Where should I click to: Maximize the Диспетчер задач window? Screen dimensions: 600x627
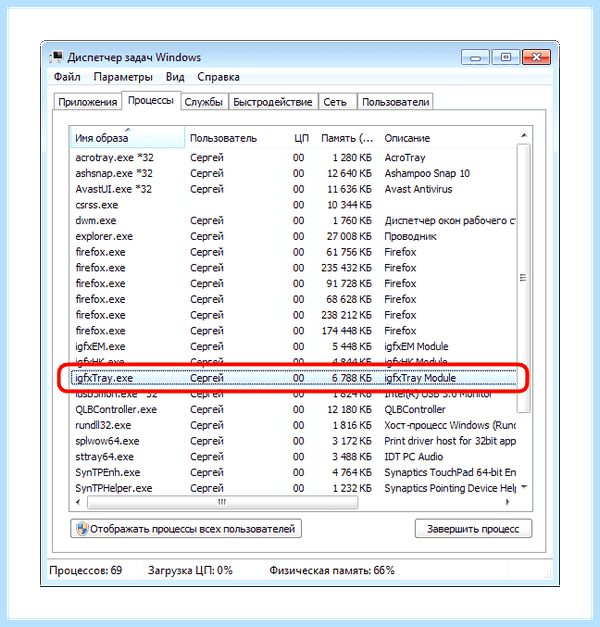click(506, 57)
